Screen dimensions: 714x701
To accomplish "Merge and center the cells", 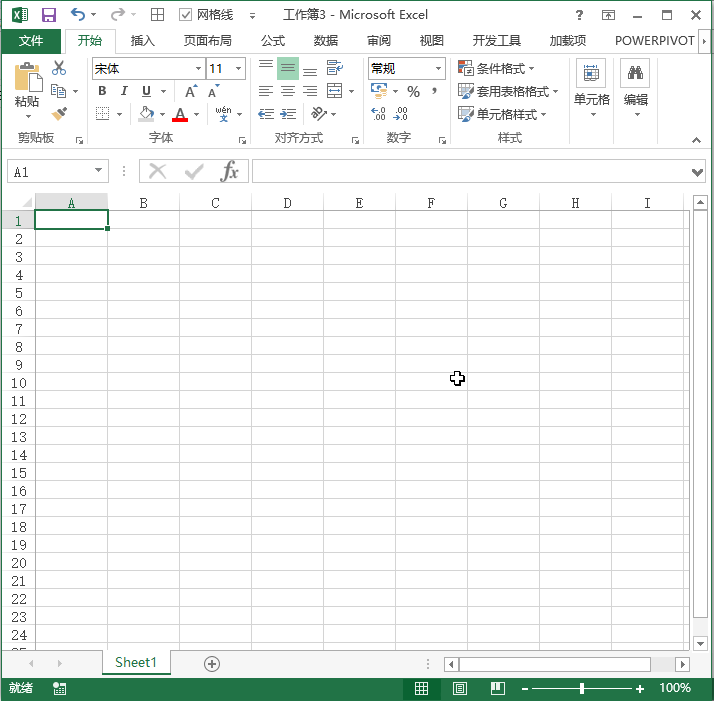I will (335, 91).
